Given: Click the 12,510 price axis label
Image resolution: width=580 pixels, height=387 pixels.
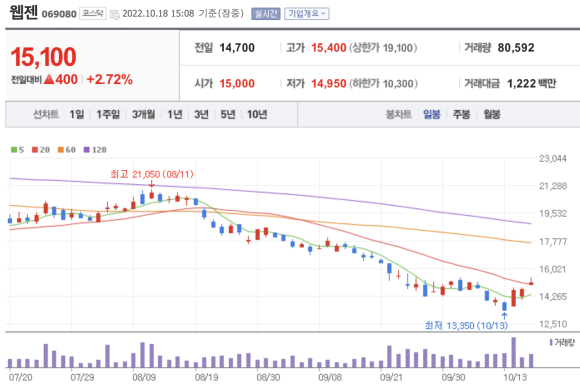Looking at the screenshot, I should coord(553,324).
